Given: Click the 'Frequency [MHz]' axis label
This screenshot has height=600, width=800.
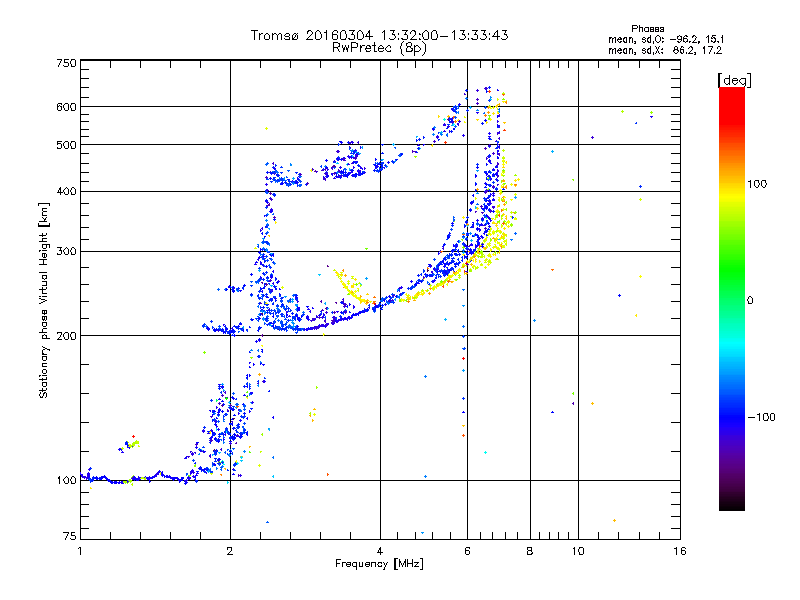Looking at the screenshot, I should tap(379, 564).
